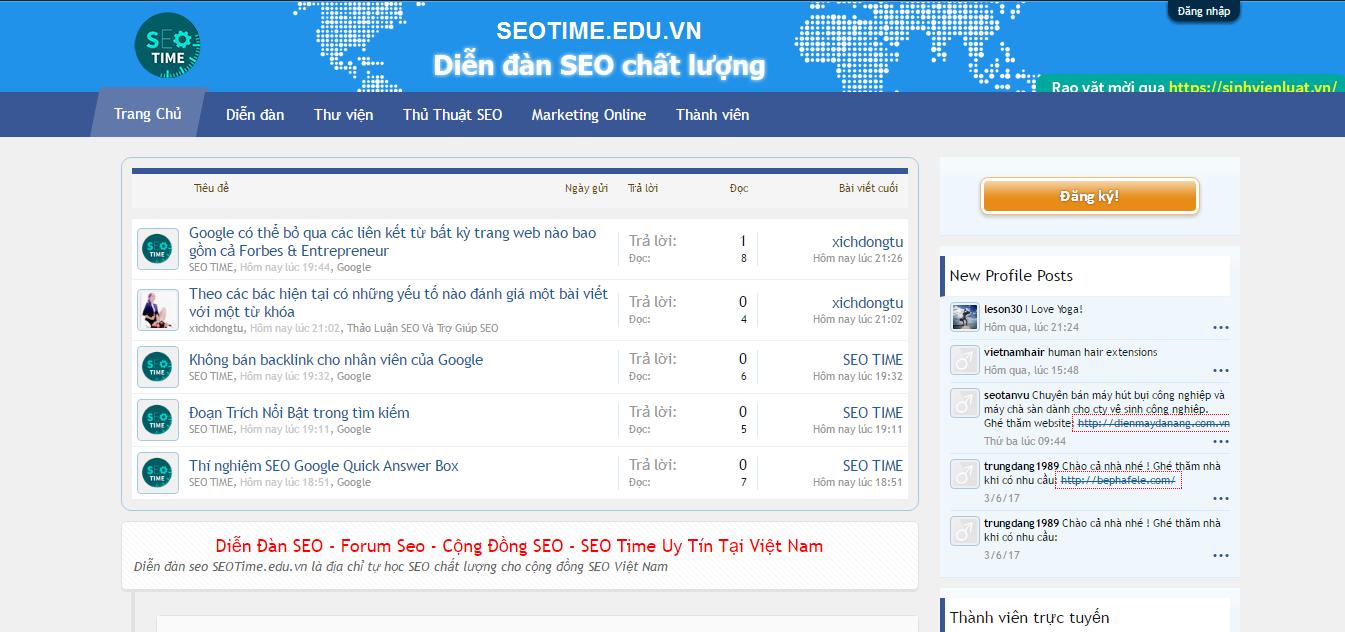Image resolution: width=1345 pixels, height=632 pixels.
Task: Click avatar beside Đoạn Trích Nổi Bật thread
Action: click(158, 420)
